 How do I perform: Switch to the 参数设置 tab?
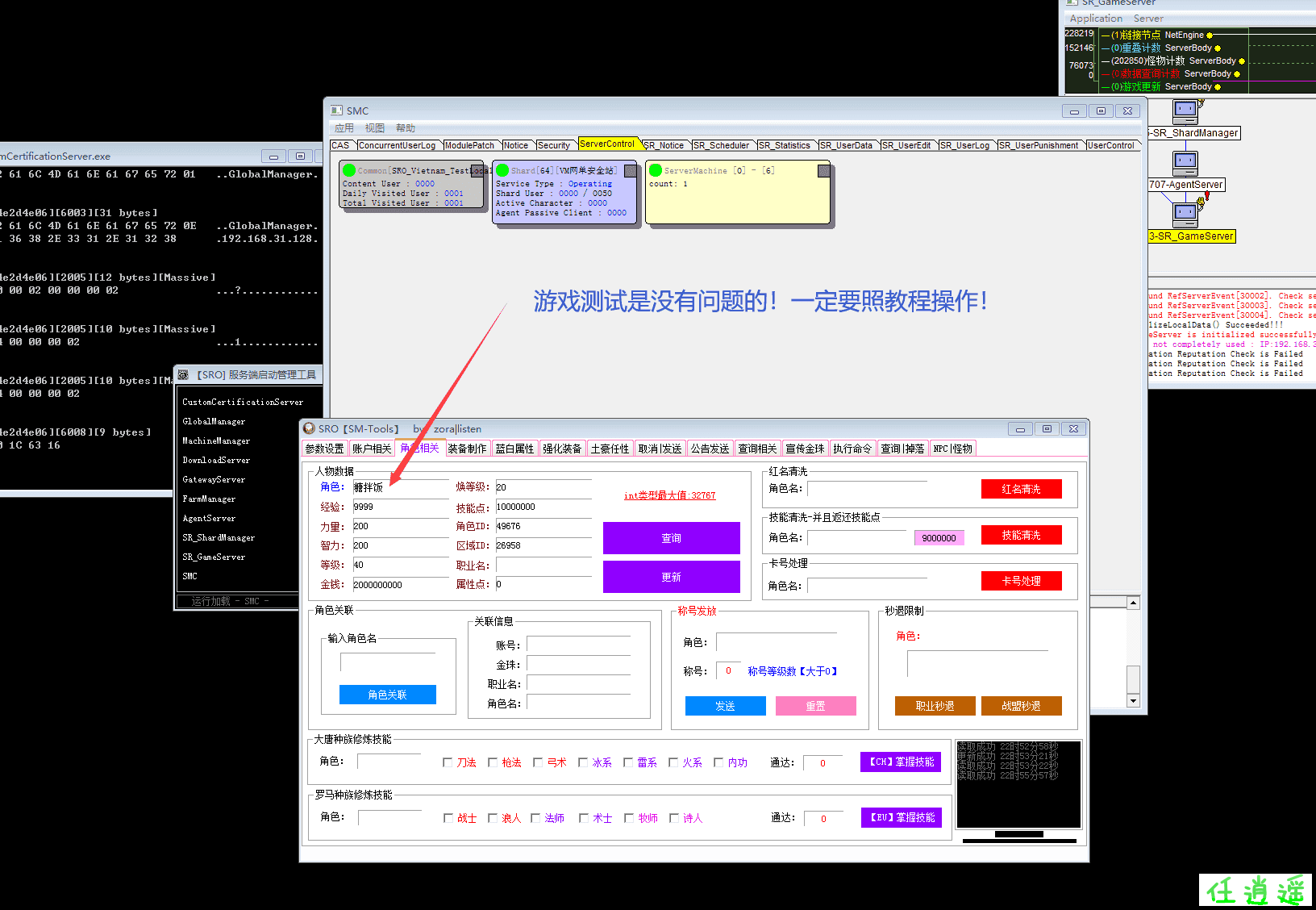point(325,449)
